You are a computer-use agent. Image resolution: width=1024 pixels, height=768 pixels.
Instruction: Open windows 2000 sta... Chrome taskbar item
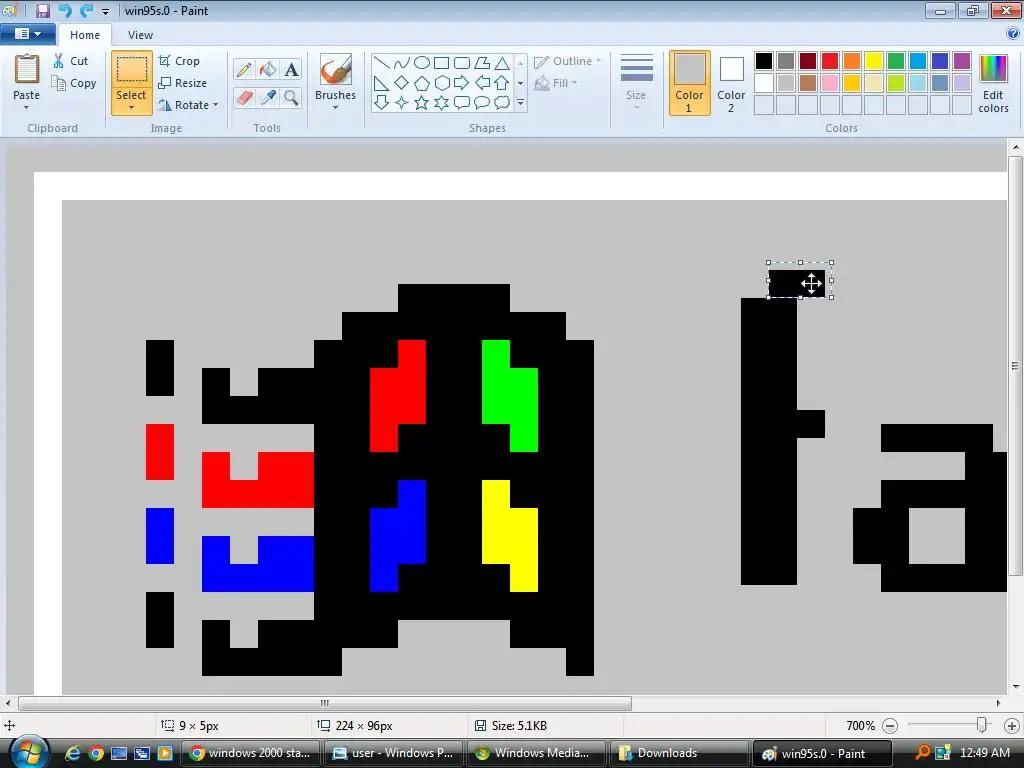[x=250, y=753]
